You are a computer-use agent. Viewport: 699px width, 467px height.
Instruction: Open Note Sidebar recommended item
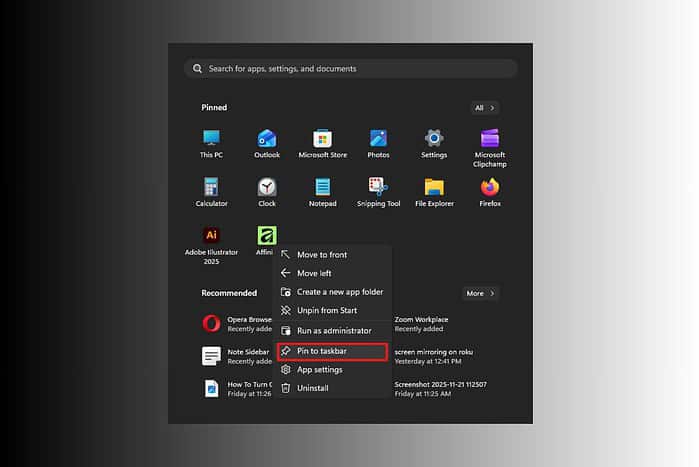point(236,356)
